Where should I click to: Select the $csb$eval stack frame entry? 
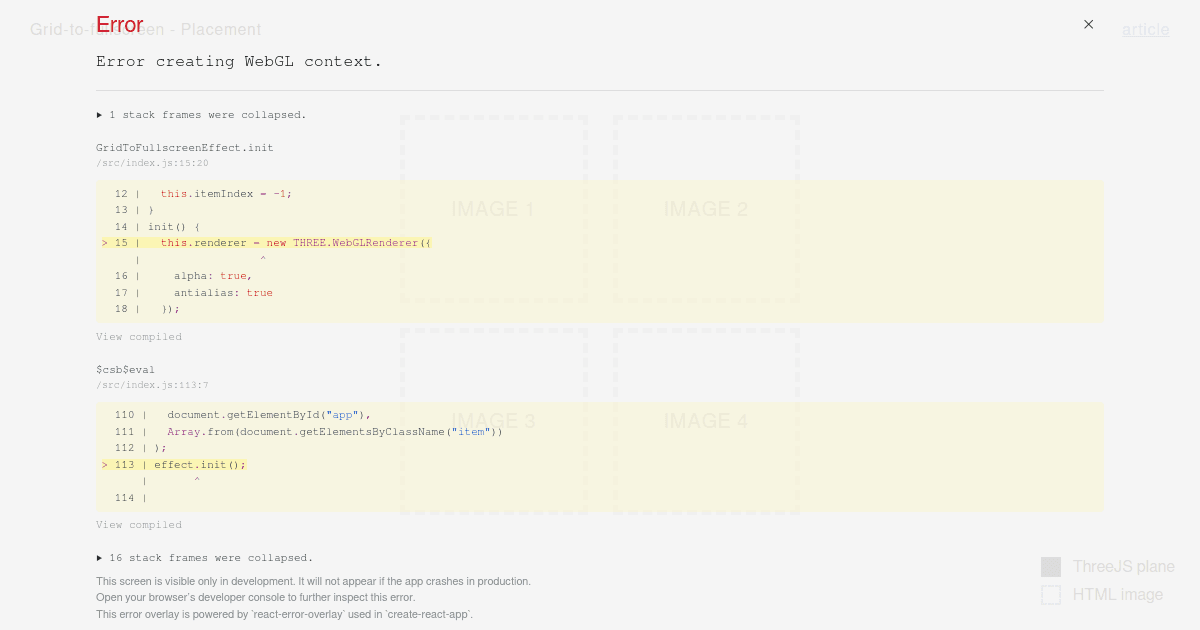[x=125, y=369]
